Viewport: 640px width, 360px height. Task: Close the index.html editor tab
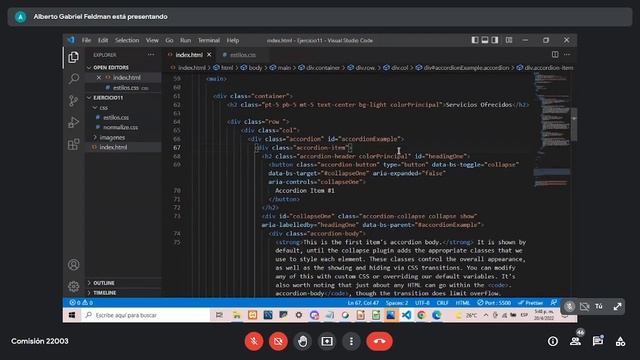point(209,55)
